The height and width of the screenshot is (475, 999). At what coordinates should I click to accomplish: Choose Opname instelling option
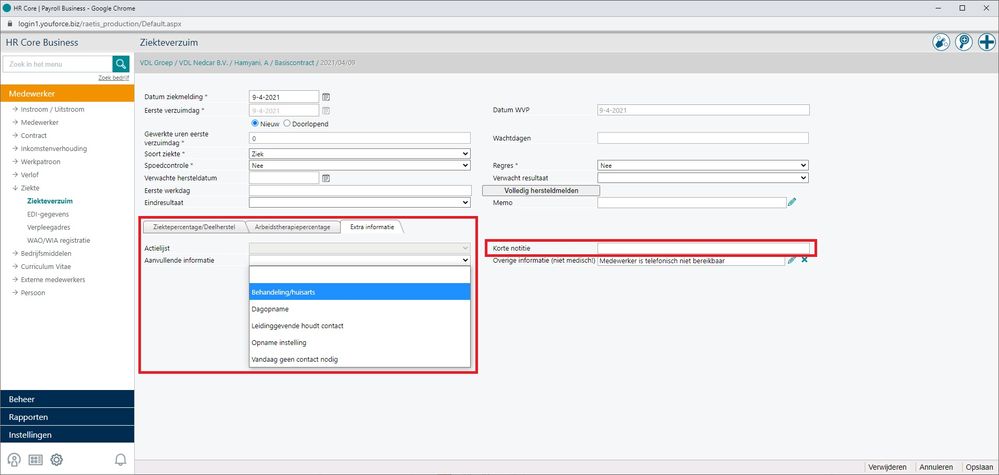pyautogui.click(x=360, y=343)
